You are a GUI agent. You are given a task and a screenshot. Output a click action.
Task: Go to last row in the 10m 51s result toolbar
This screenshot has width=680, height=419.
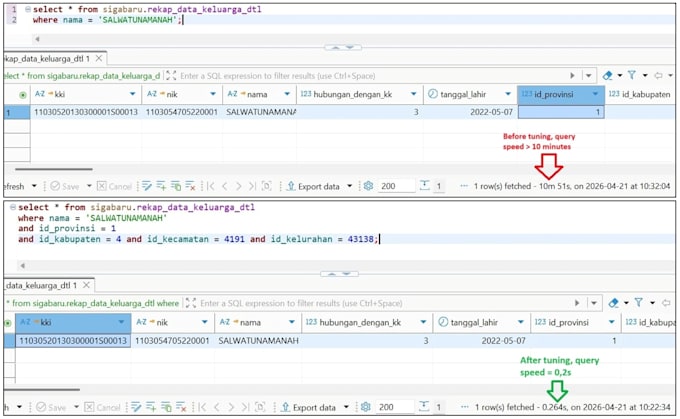(x=252, y=187)
